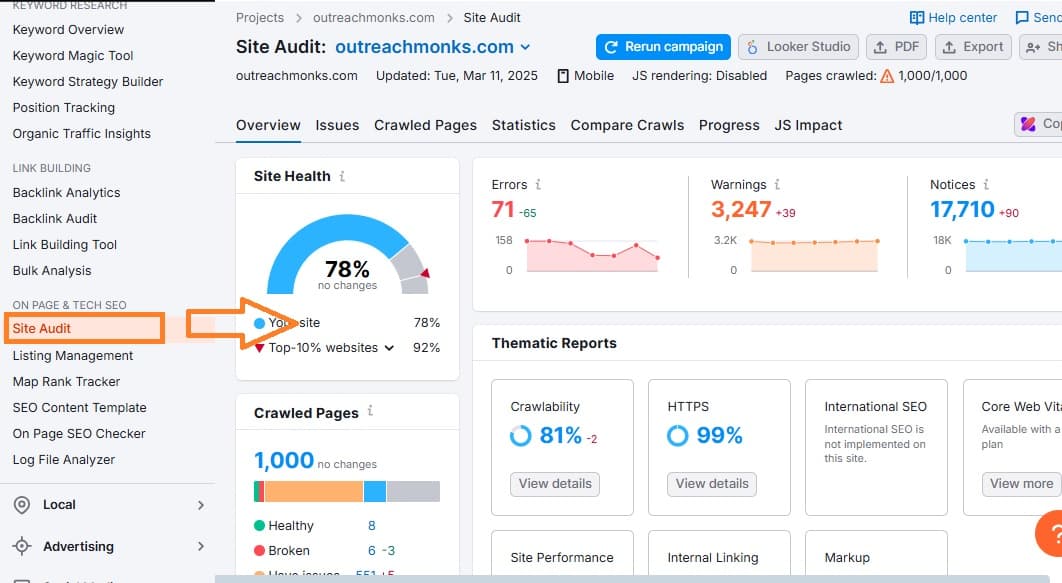
Task: Expand the Top-10% websites dropdown
Action: [x=389, y=348]
